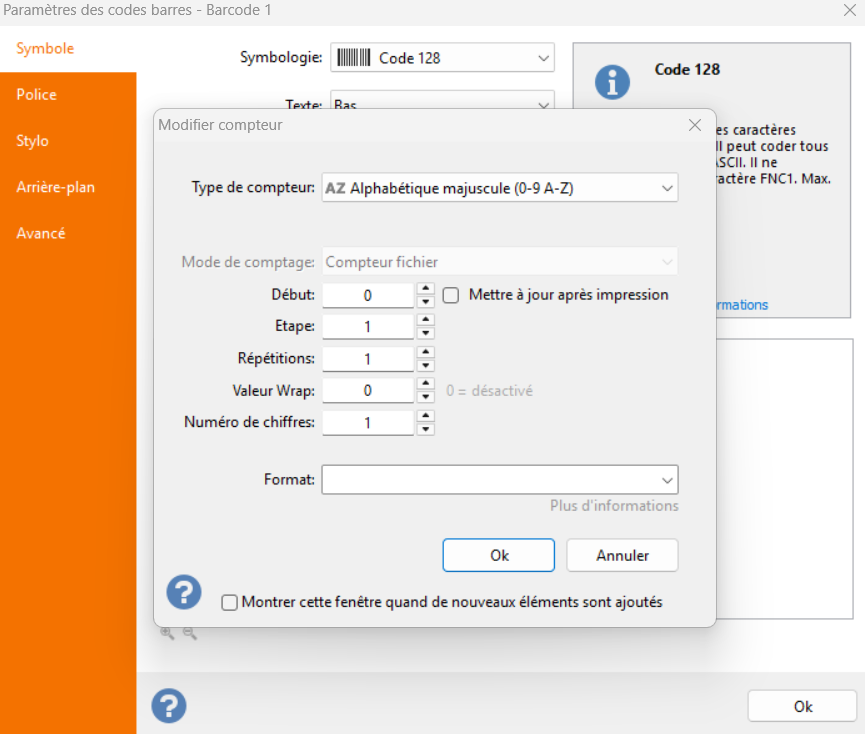Switch to the Police tab
This screenshot has width=865, height=734.
(37, 95)
